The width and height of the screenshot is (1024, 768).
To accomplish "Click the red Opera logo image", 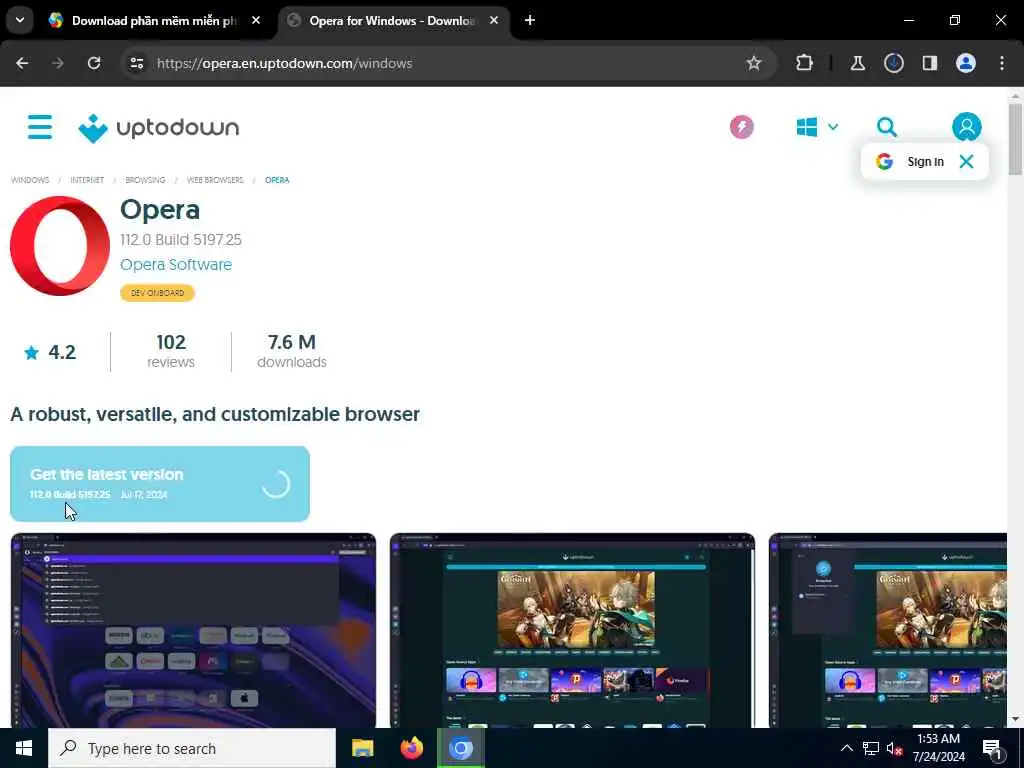I will [60, 246].
